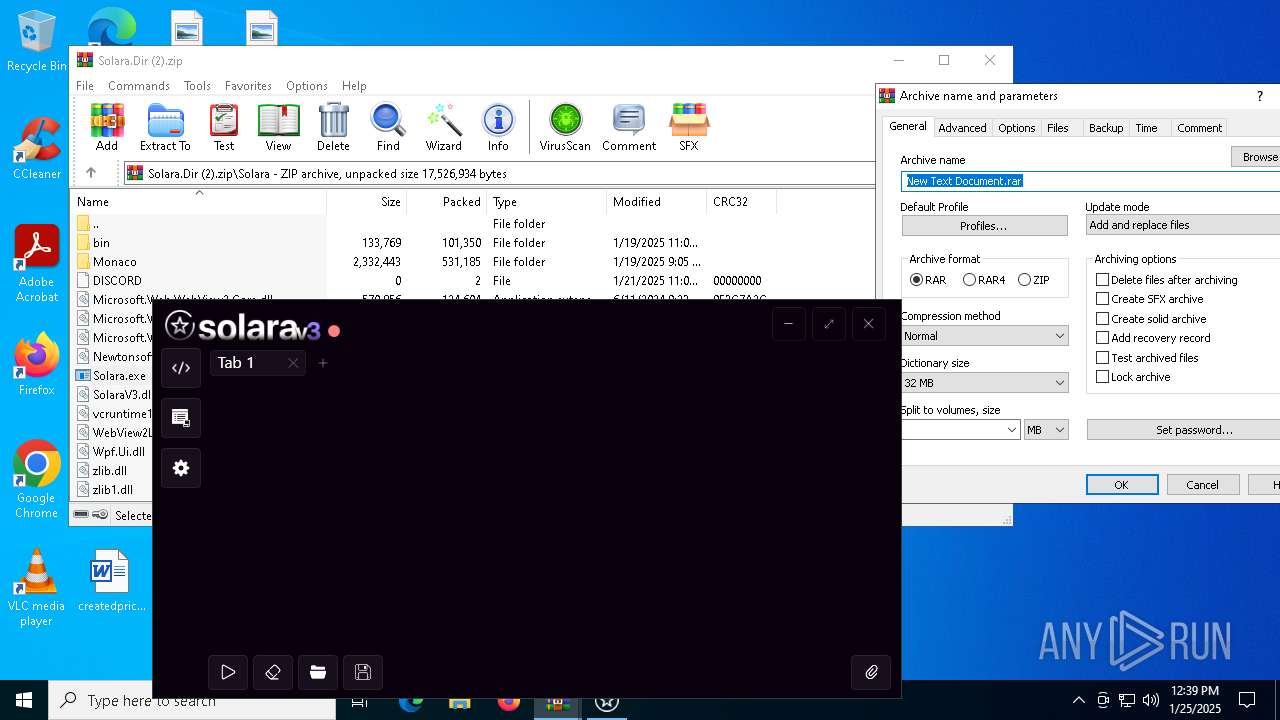Switch to Advanced tab in archive dialog
The width and height of the screenshot is (1280, 720).
click(962, 128)
